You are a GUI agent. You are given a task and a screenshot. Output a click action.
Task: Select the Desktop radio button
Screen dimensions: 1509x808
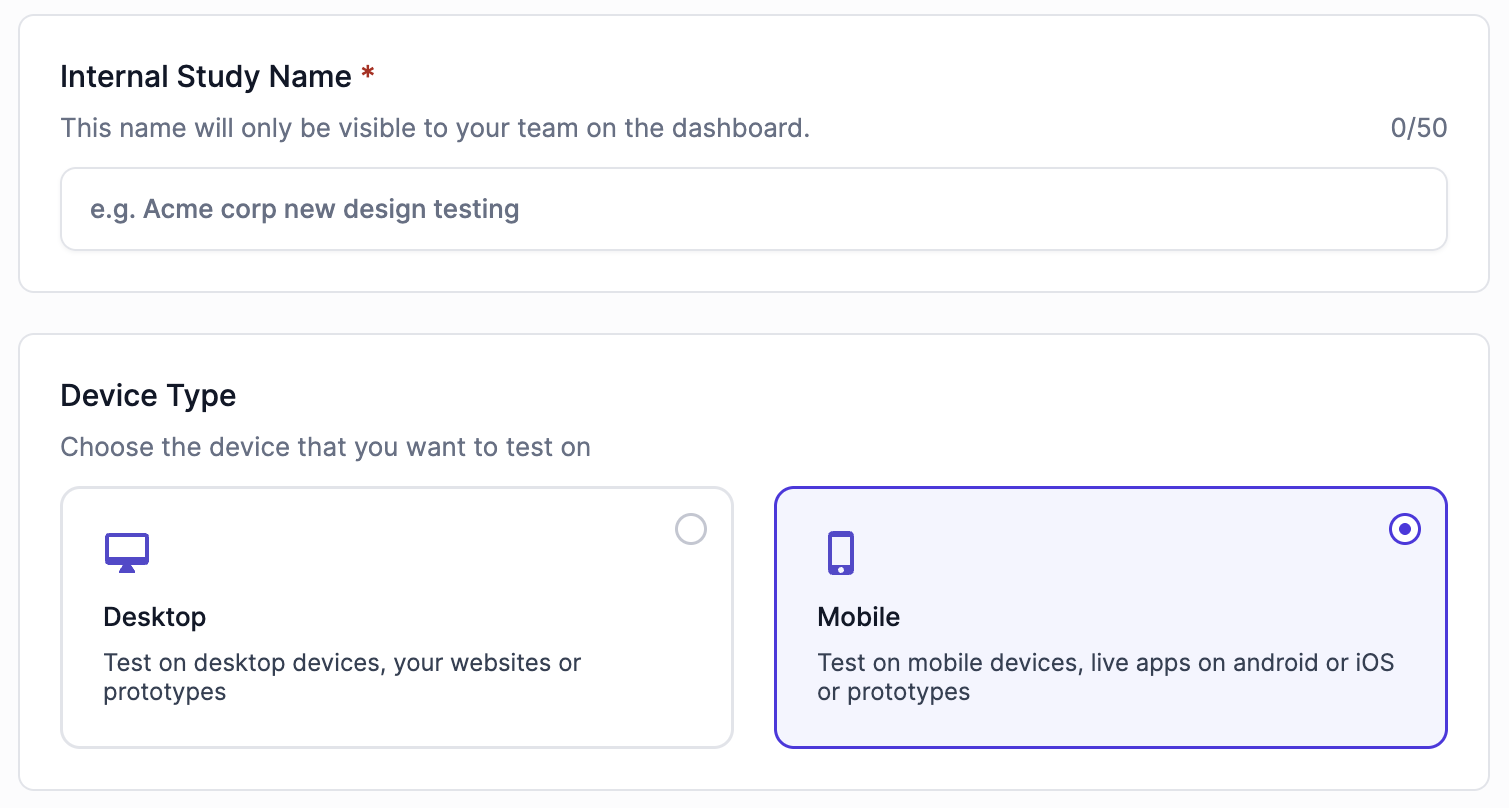coord(691,529)
